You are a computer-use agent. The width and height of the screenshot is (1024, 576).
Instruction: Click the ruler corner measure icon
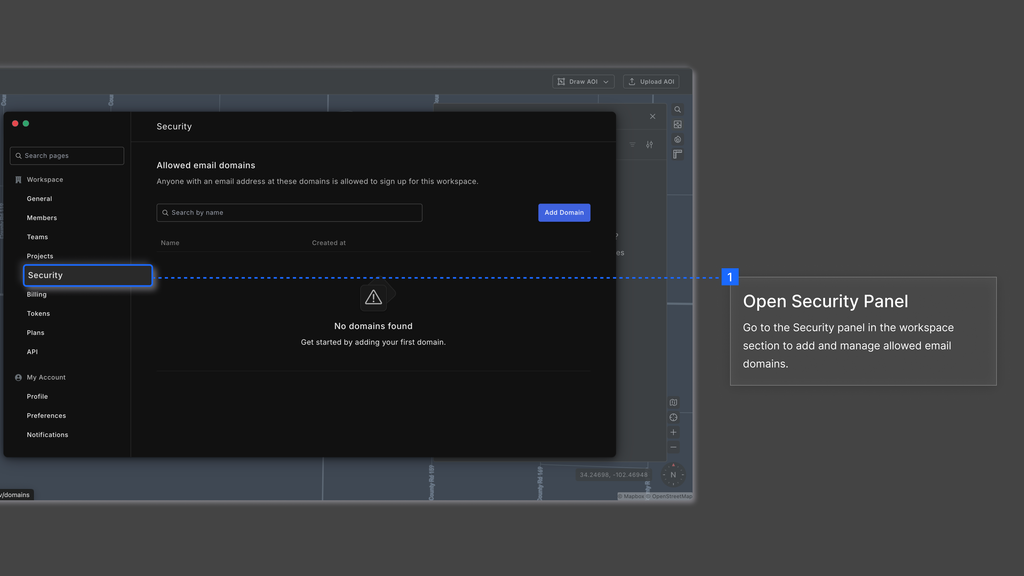point(678,154)
